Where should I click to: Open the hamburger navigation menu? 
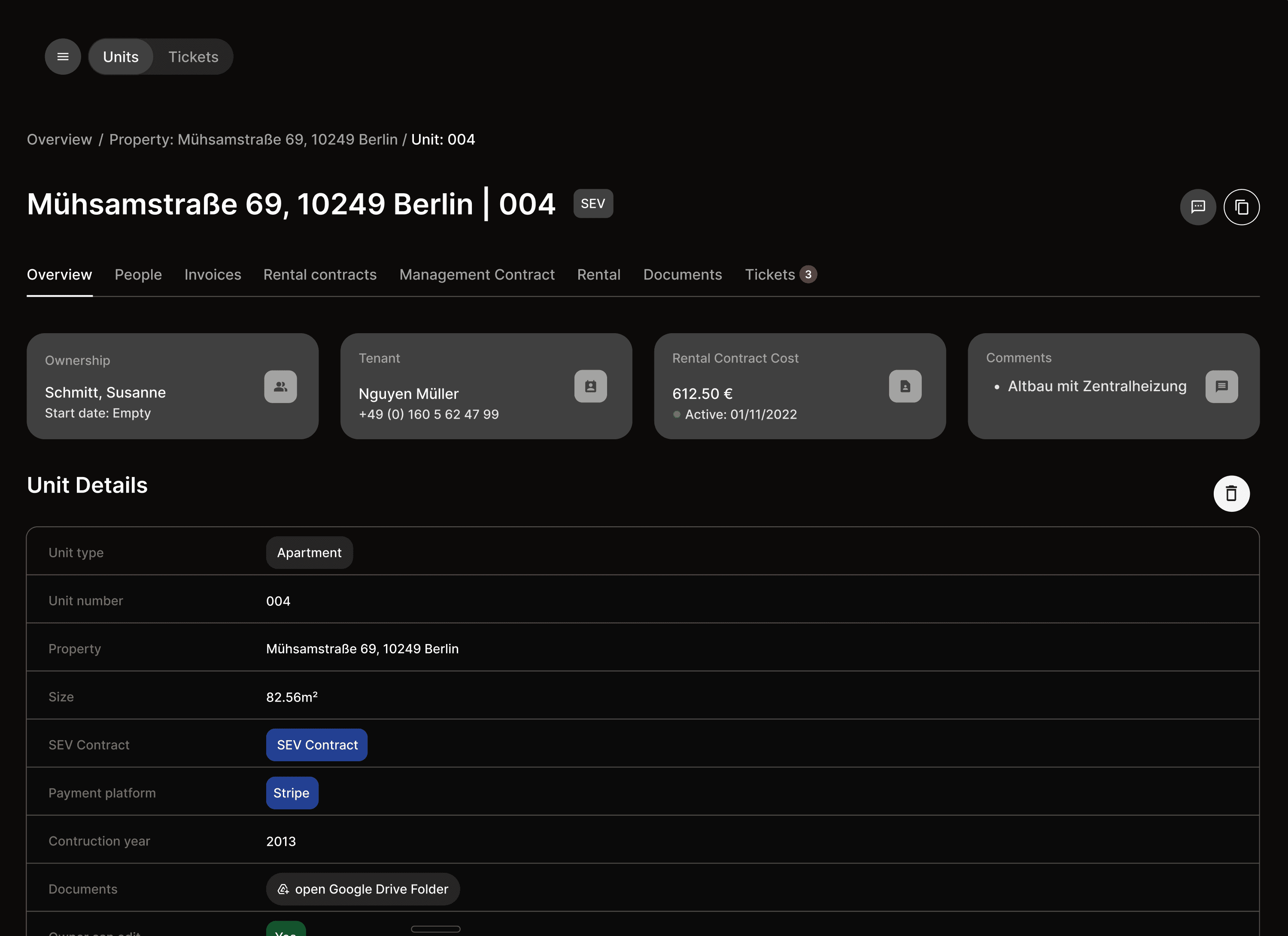tap(63, 56)
